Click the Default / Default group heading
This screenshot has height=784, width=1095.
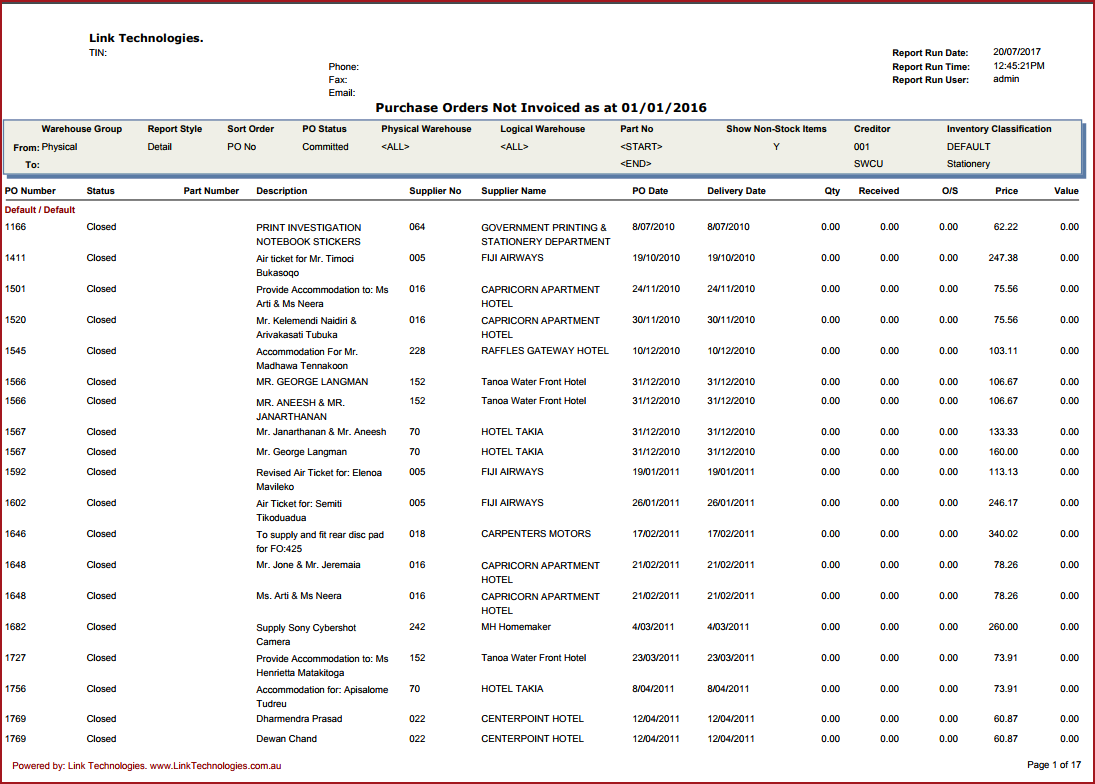point(40,210)
